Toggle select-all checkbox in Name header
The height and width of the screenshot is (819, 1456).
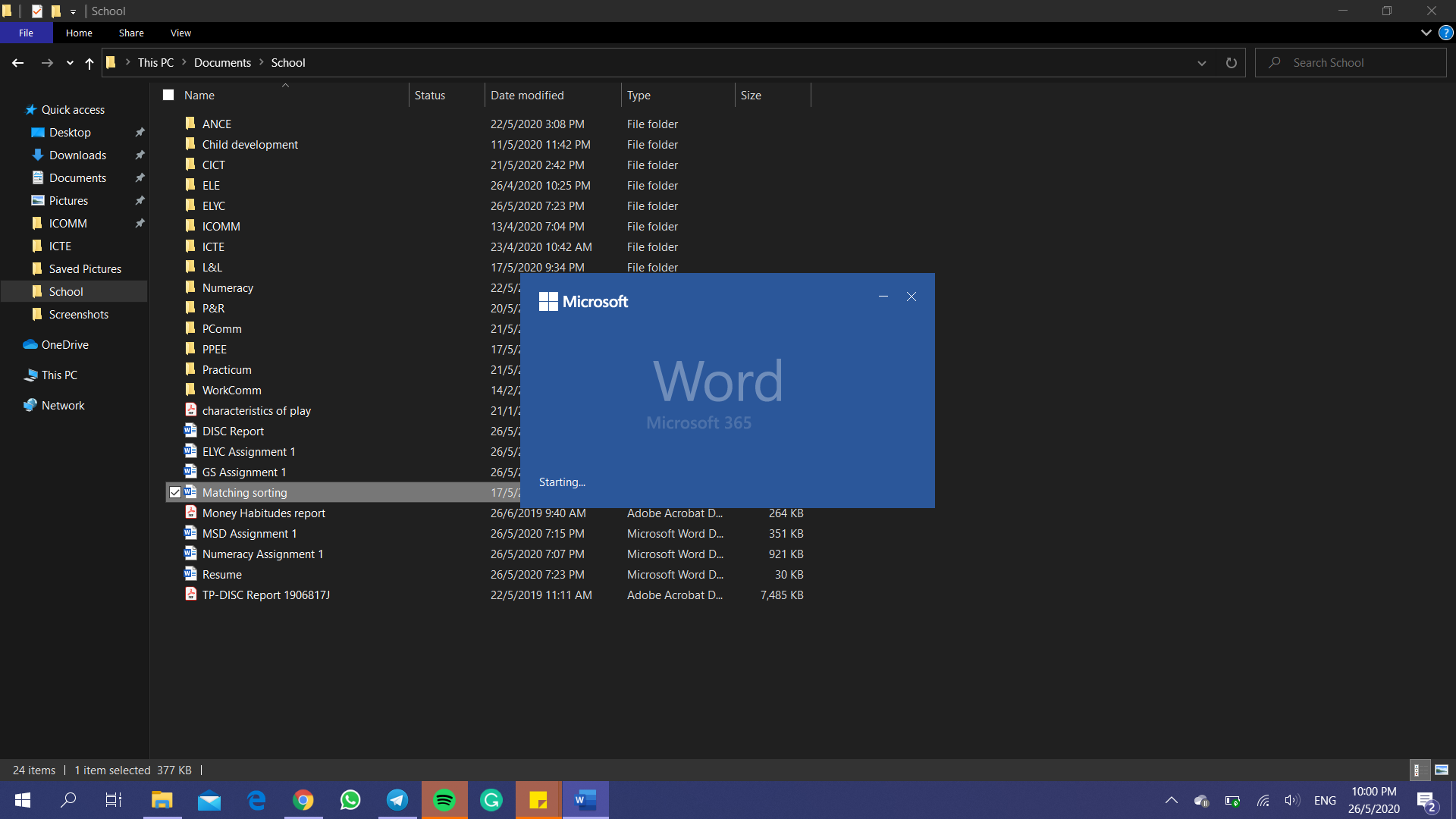tap(168, 96)
